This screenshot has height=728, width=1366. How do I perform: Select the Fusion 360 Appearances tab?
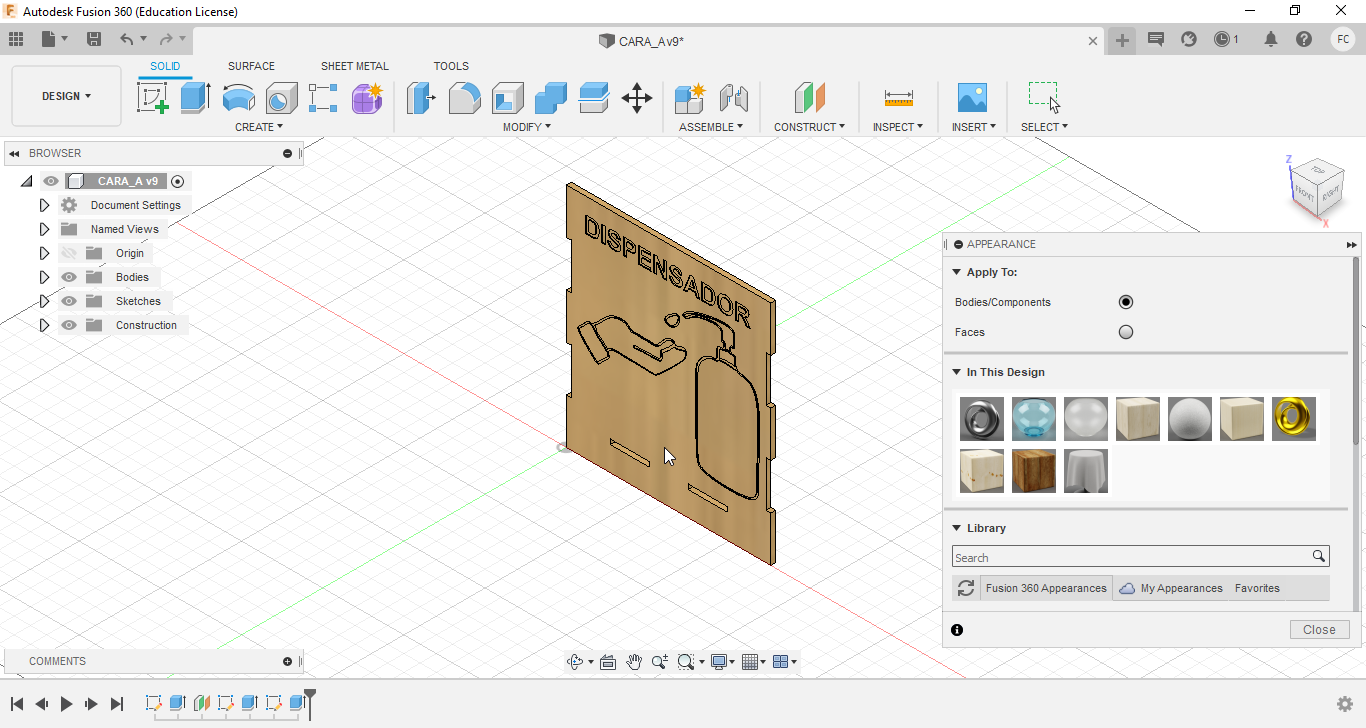point(1046,588)
